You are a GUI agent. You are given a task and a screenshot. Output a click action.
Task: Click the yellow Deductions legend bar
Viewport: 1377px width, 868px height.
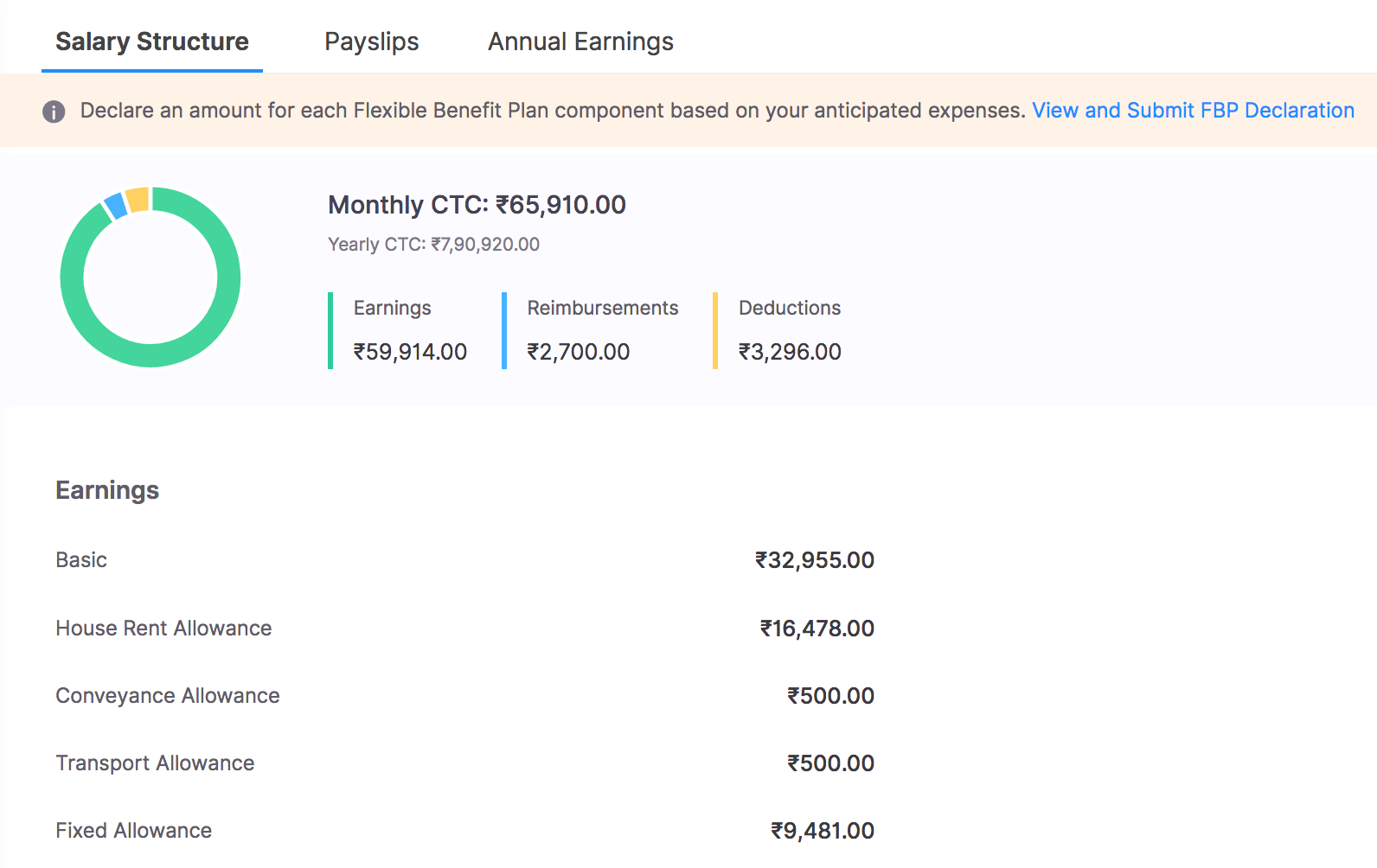(715, 330)
